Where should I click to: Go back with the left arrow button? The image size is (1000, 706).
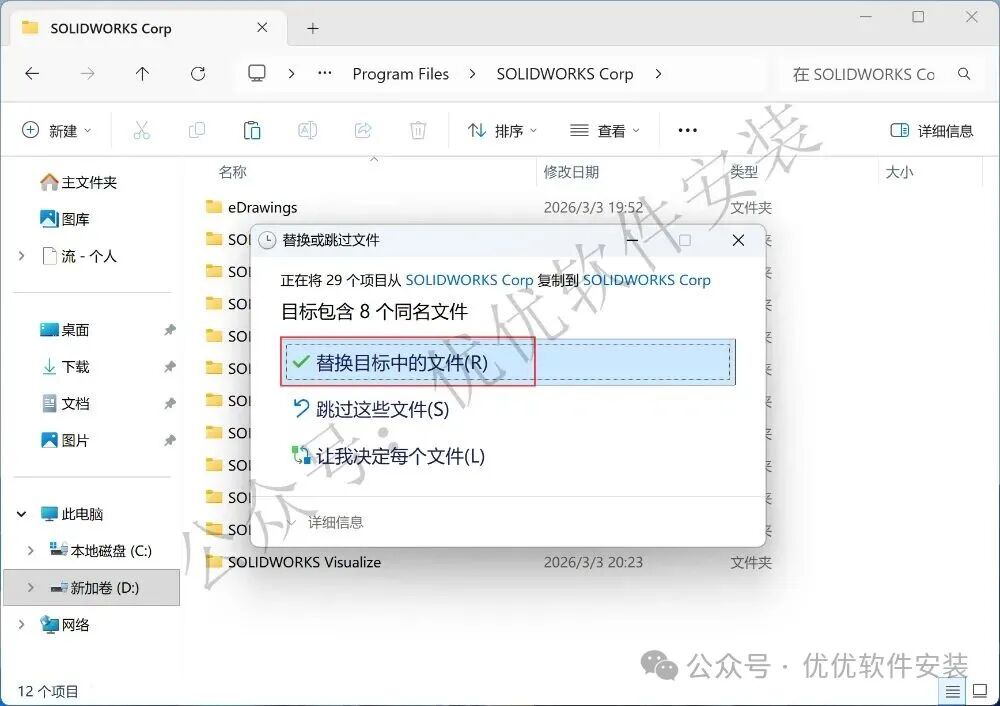(32, 74)
